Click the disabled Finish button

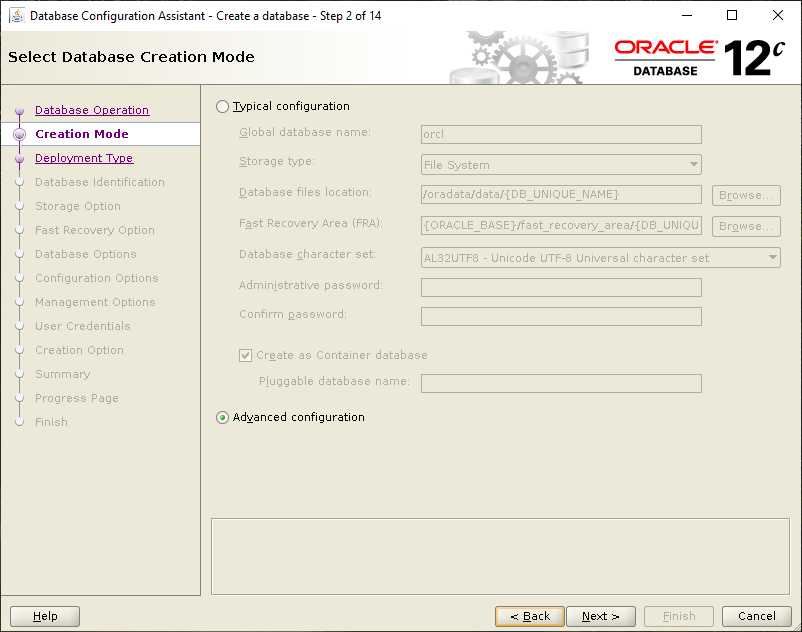click(x=679, y=616)
